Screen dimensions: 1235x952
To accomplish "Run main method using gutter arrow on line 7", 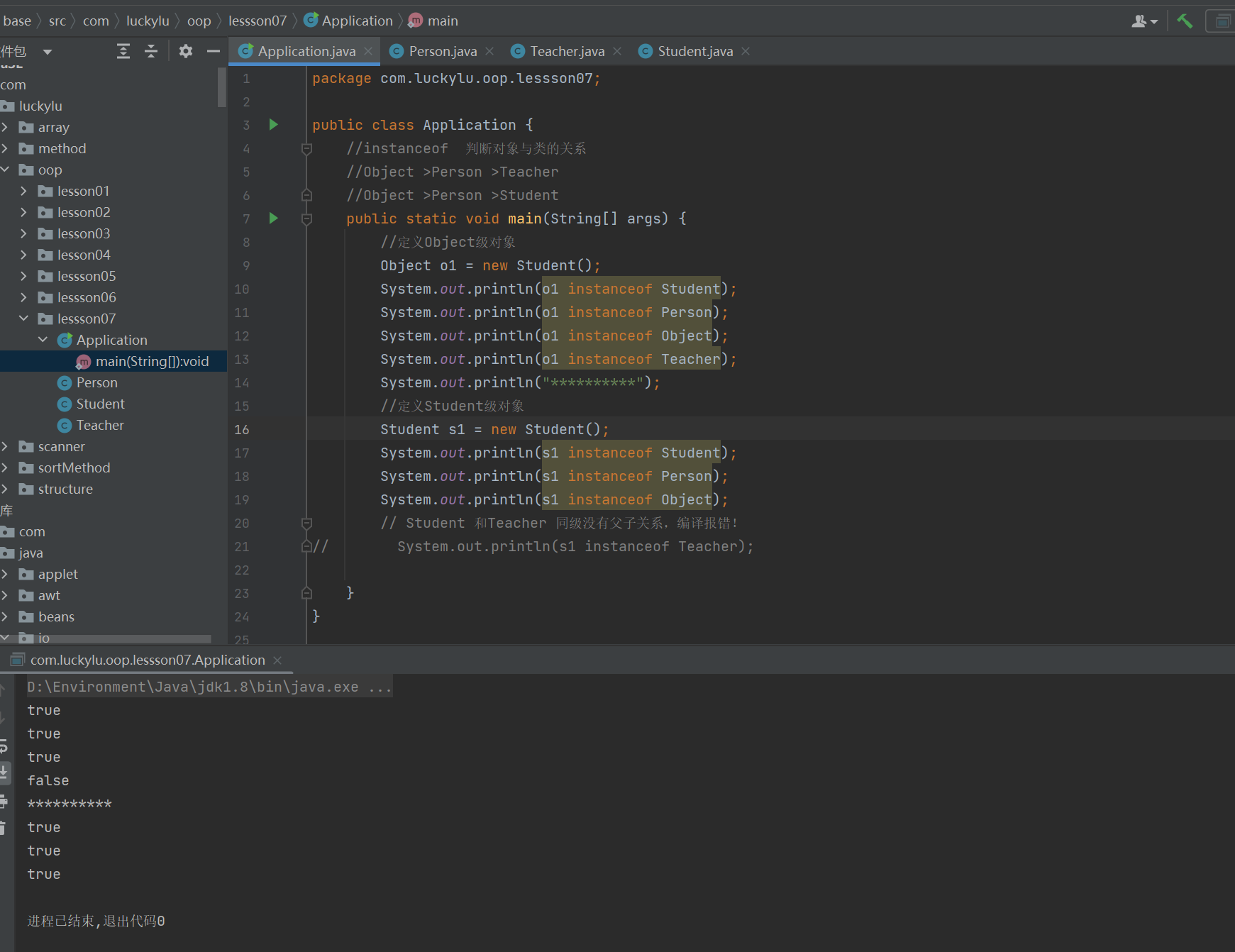I will point(274,218).
